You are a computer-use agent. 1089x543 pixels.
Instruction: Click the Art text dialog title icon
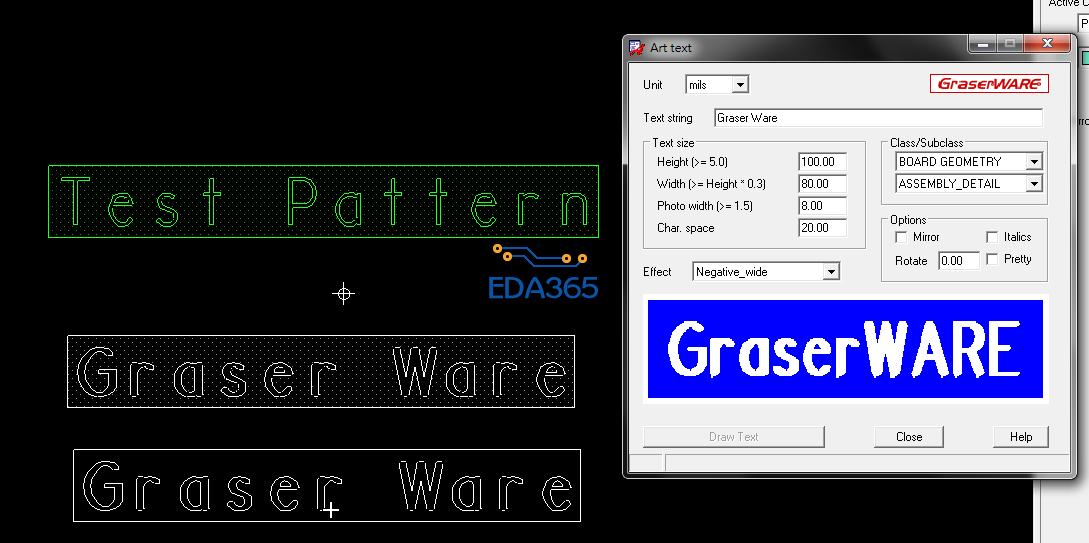tap(636, 47)
